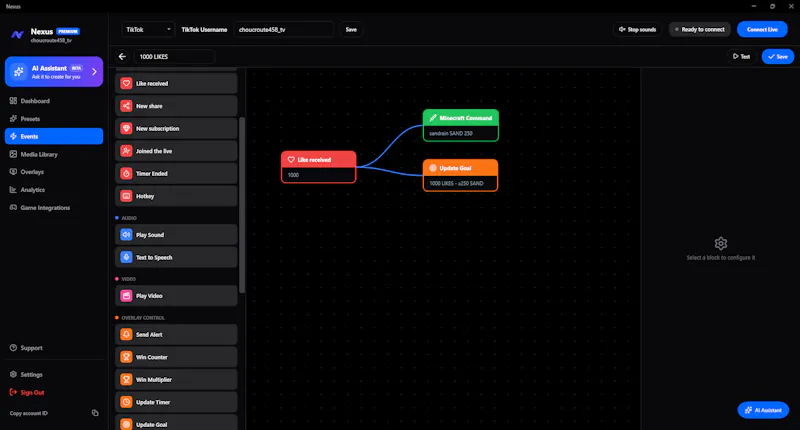
Task: Edit the event name field 1000 LIKES
Action: click(174, 57)
